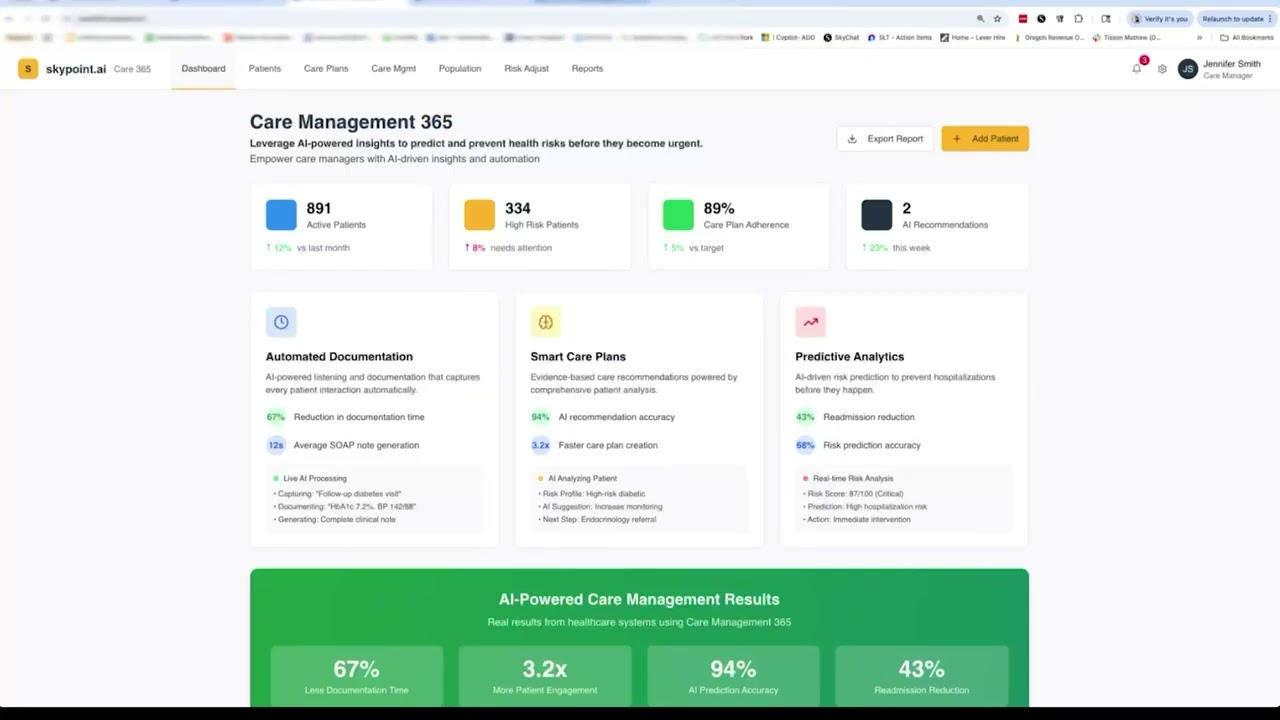Click the 43% Readmission Reduction green tile
Screen dimensions: 1280x720
pyautogui.click(x=921, y=675)
